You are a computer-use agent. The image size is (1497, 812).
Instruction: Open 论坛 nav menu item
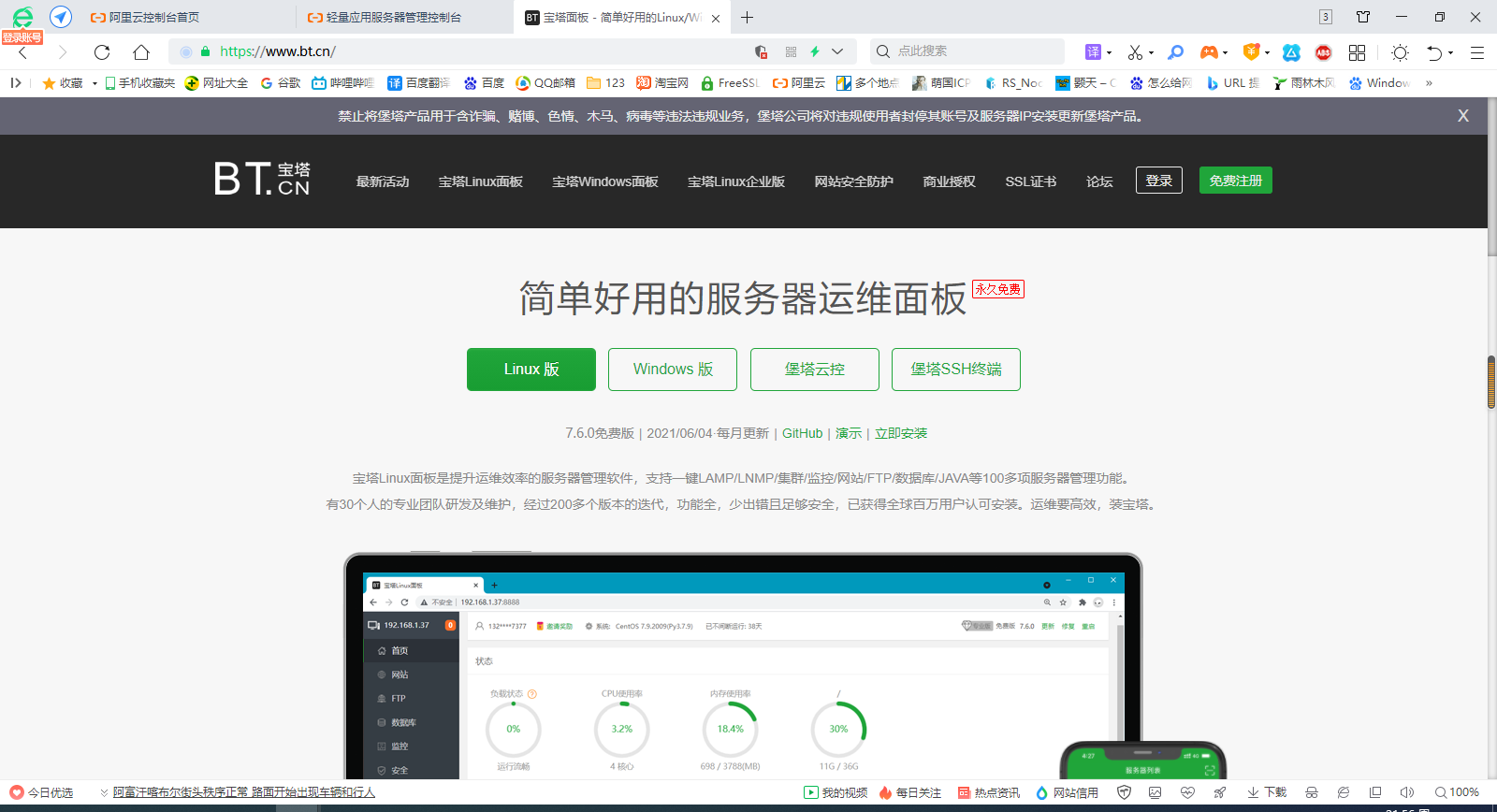pos(1099,181)
